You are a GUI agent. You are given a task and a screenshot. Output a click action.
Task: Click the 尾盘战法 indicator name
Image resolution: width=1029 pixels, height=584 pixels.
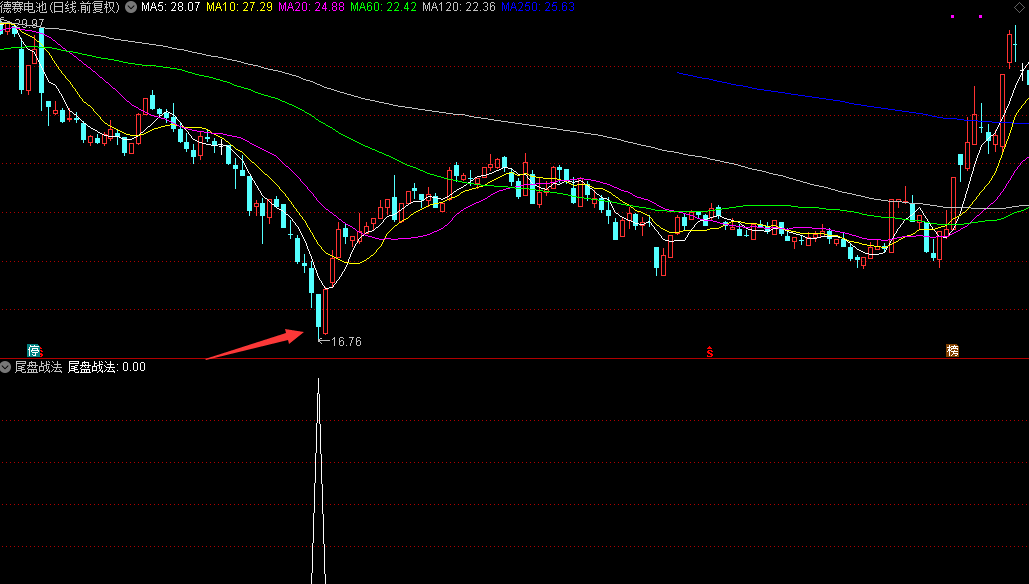point(39,367)
